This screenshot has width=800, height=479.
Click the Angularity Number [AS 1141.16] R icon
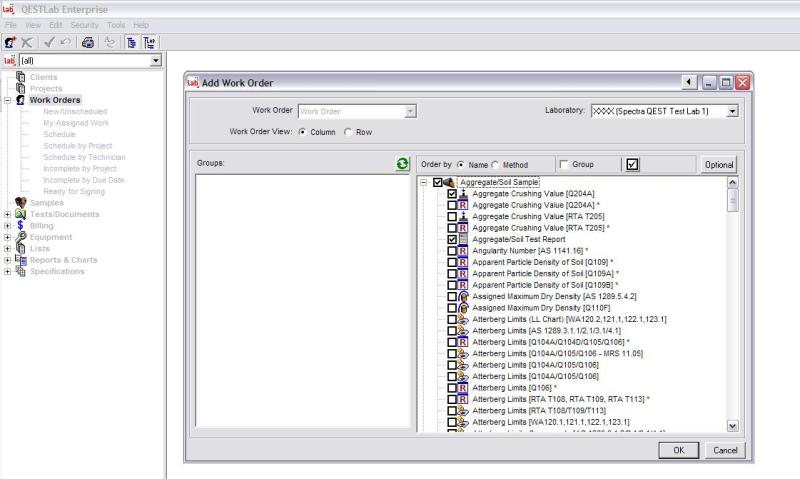click(464, 251)
